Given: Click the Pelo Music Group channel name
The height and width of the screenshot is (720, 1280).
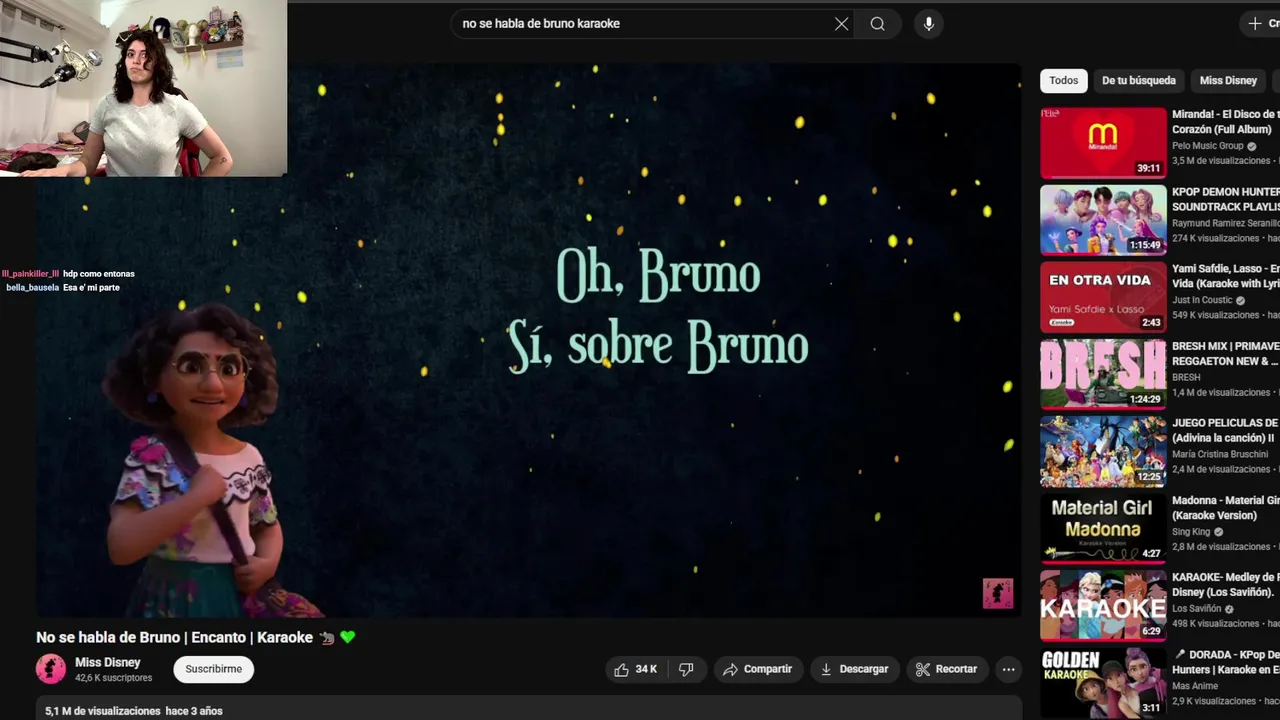Looking at the screenshot, I should click(x=1208, y=146).
